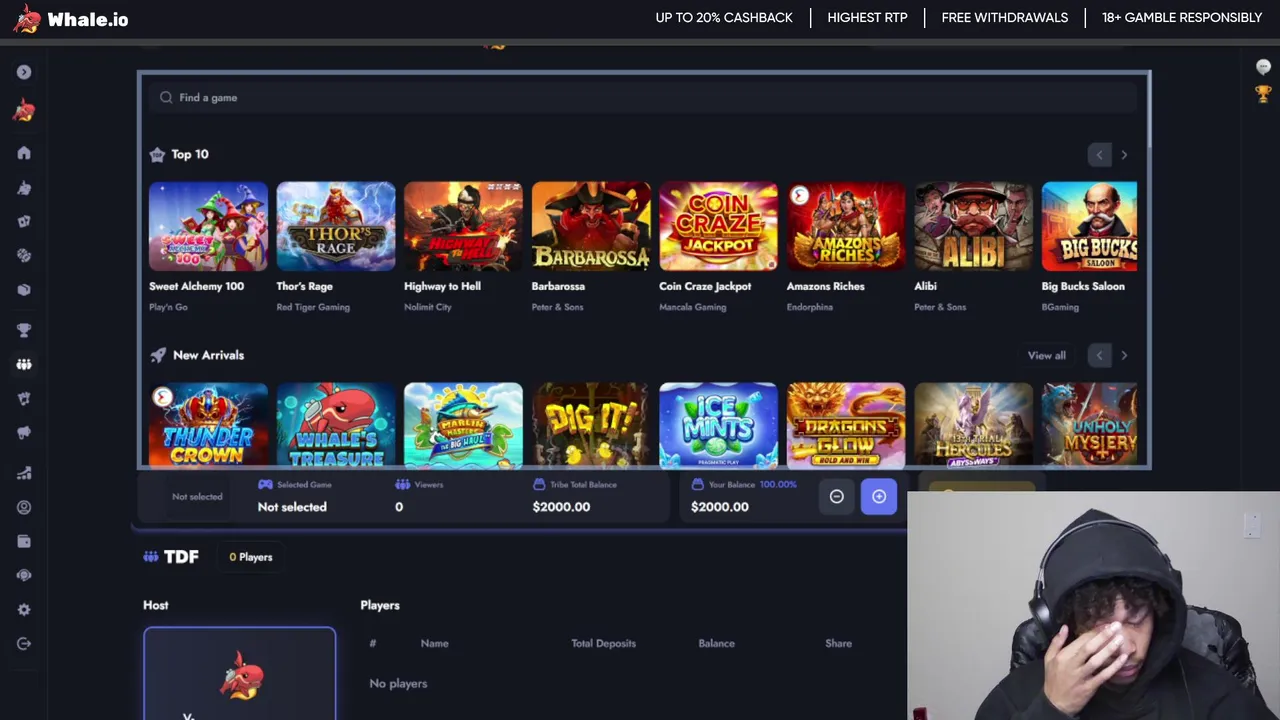Open the trophy icon in sidebar
Image resolution: width=1280 pixels, height=720 pixels.
(24, 330)
